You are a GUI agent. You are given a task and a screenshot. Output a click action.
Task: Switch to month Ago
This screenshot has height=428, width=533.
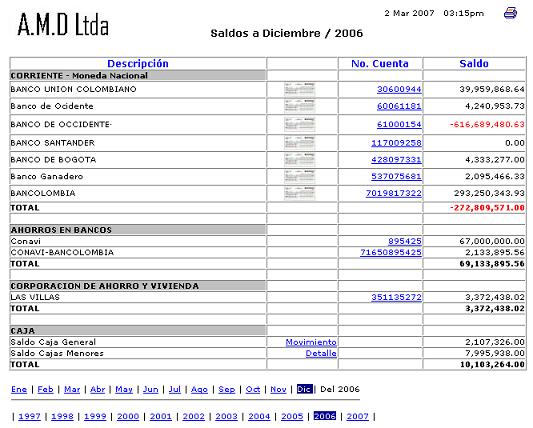point(199,389)
